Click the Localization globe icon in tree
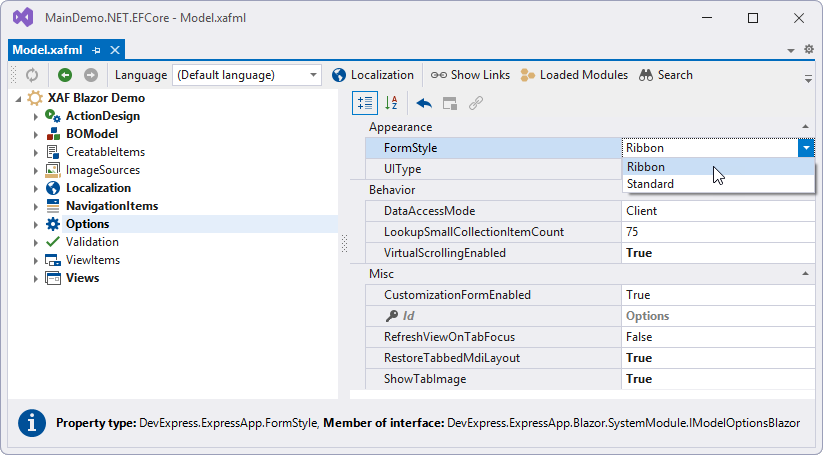 [x=53, y=188]
